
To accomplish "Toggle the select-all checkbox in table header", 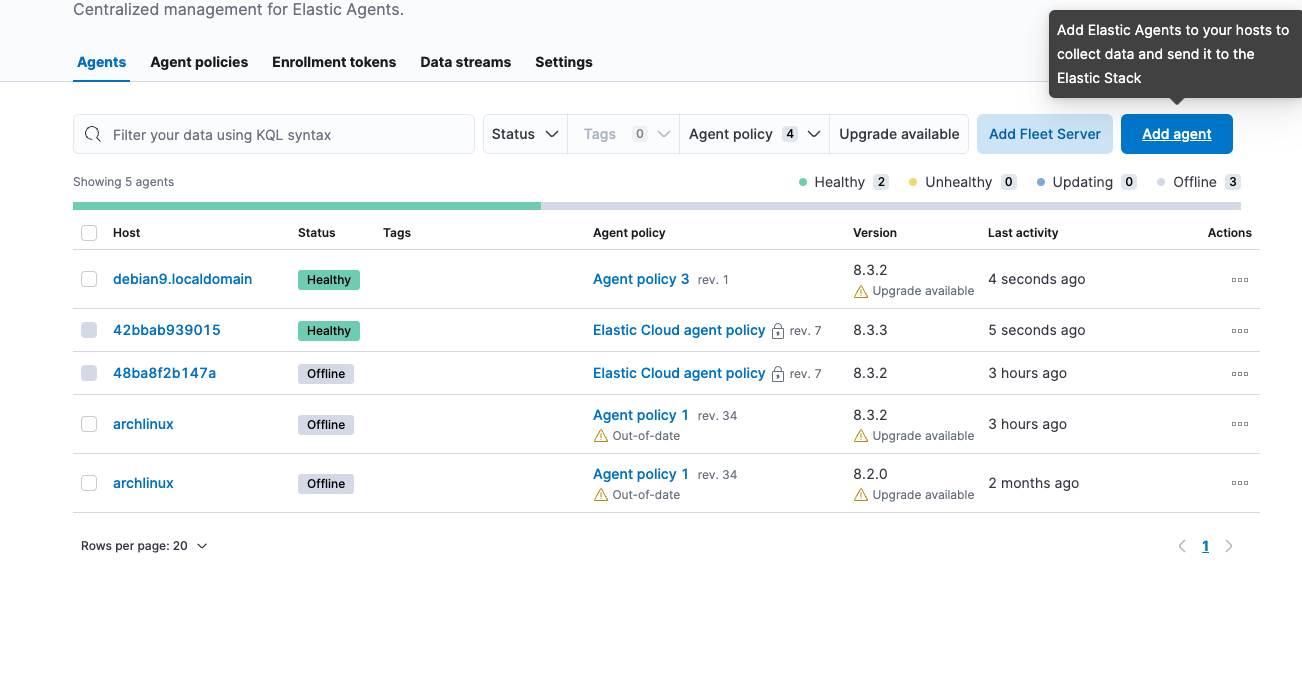I will point(89,233).
